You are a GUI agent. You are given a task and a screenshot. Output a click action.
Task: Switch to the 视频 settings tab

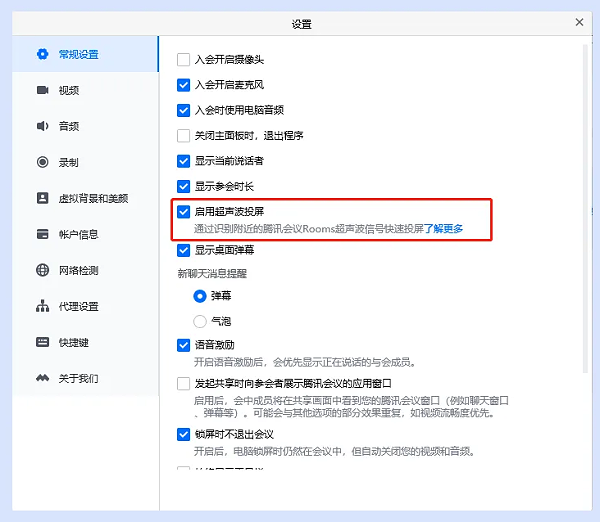(x=85, y=90)
